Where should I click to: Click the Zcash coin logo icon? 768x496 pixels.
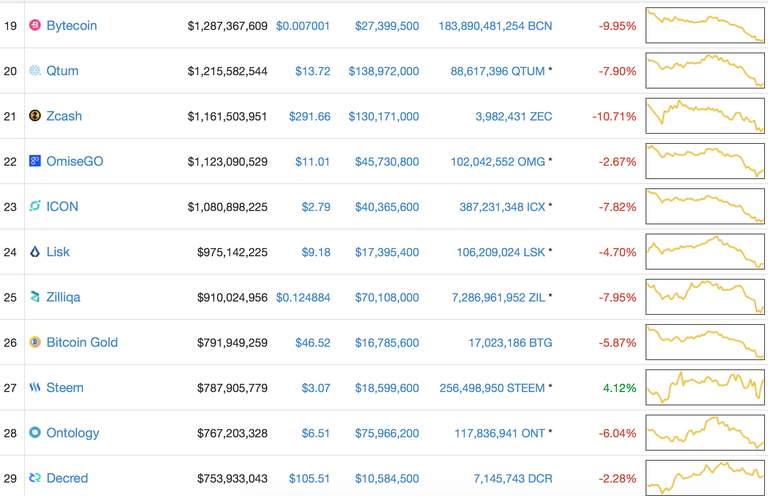(x=35, y=116)
